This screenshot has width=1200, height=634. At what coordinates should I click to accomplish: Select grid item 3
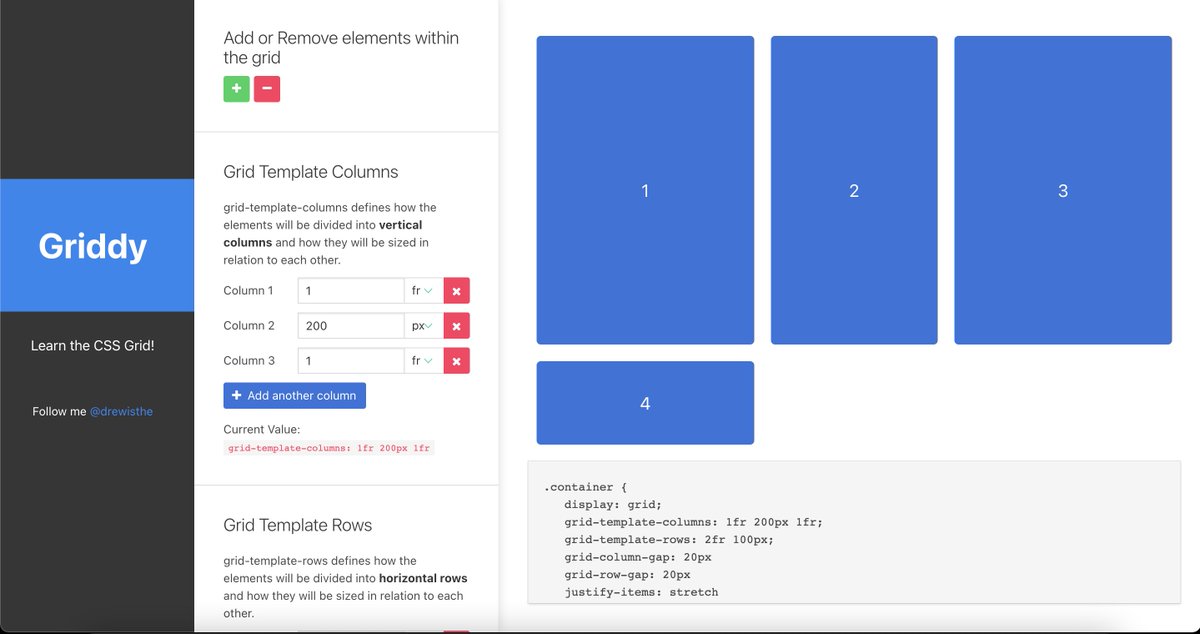(x=1063, y=190)
